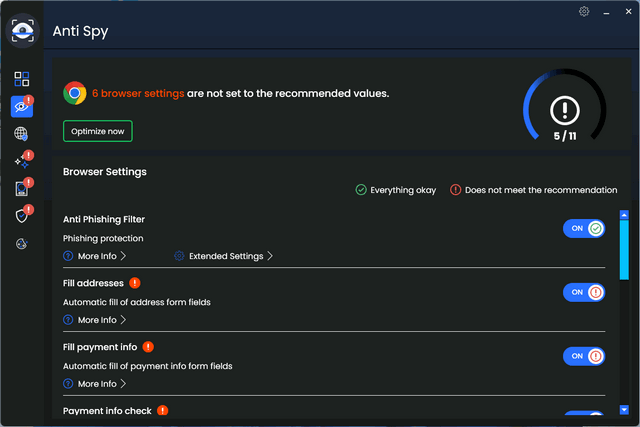Click the cookie icon in sidebar
The height and width of the screenshot is (427, 640).
click(22, 243)
